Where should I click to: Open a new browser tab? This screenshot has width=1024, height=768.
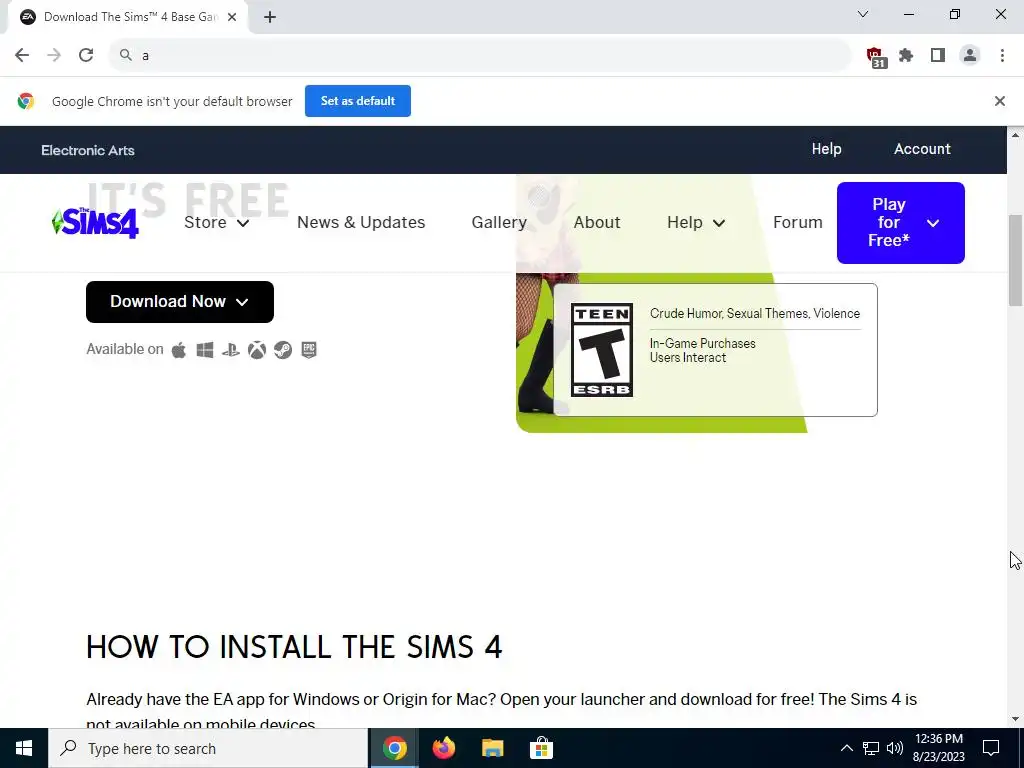[x=270, y=17]
